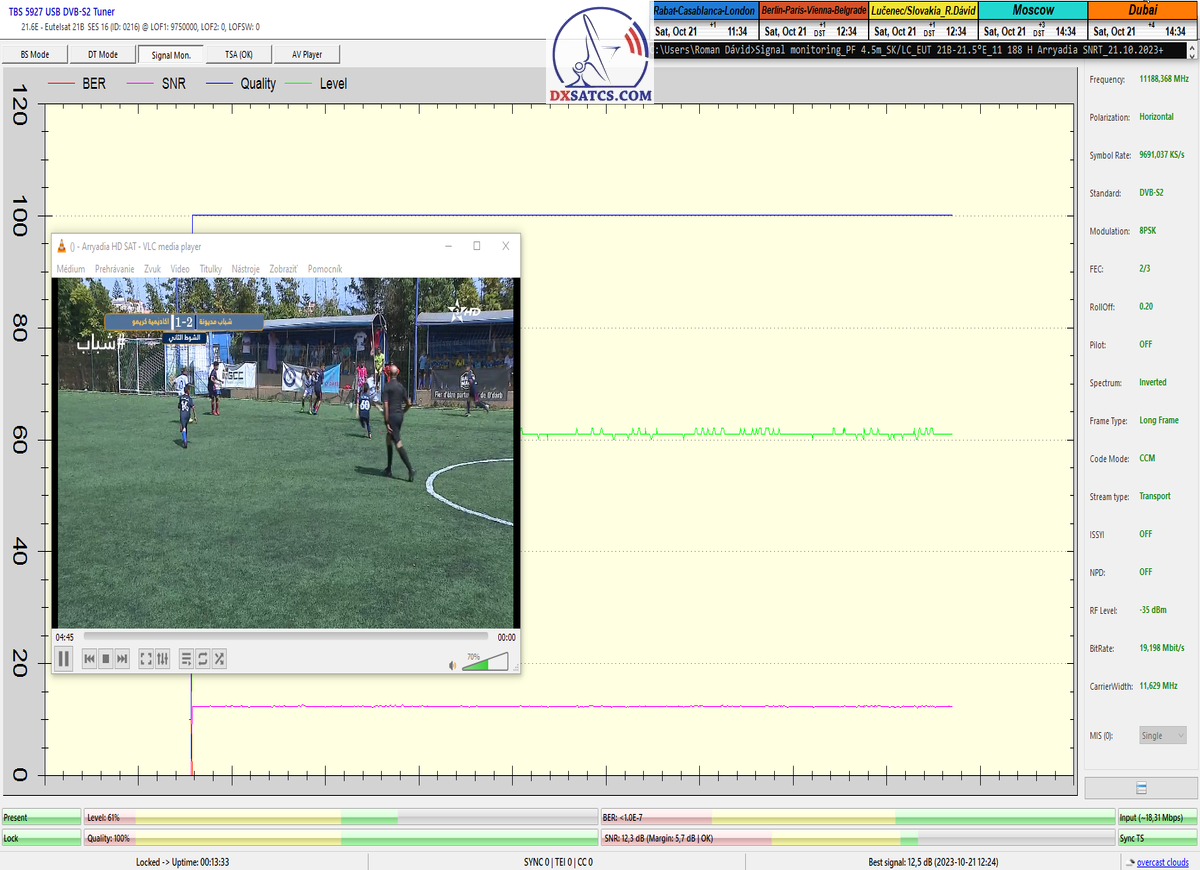Image resolution: width=1200 pixels, height=870 pixels.
Task: Toggle VLC fullscreen mode
Action: coord(146,658)
